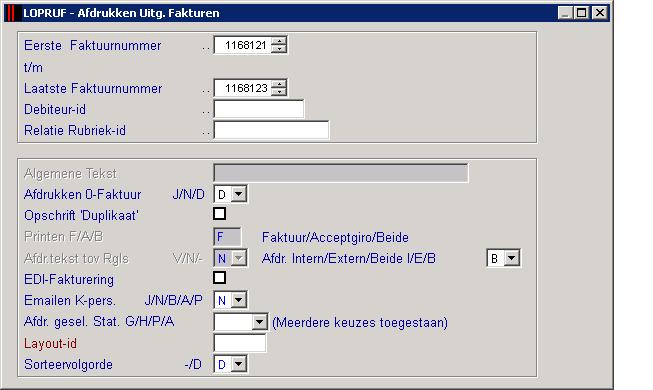Screen dimensions: 653x390
Task: Tick the Opschrift 'Duplikaat' checkbox
Action: [219, 214]
